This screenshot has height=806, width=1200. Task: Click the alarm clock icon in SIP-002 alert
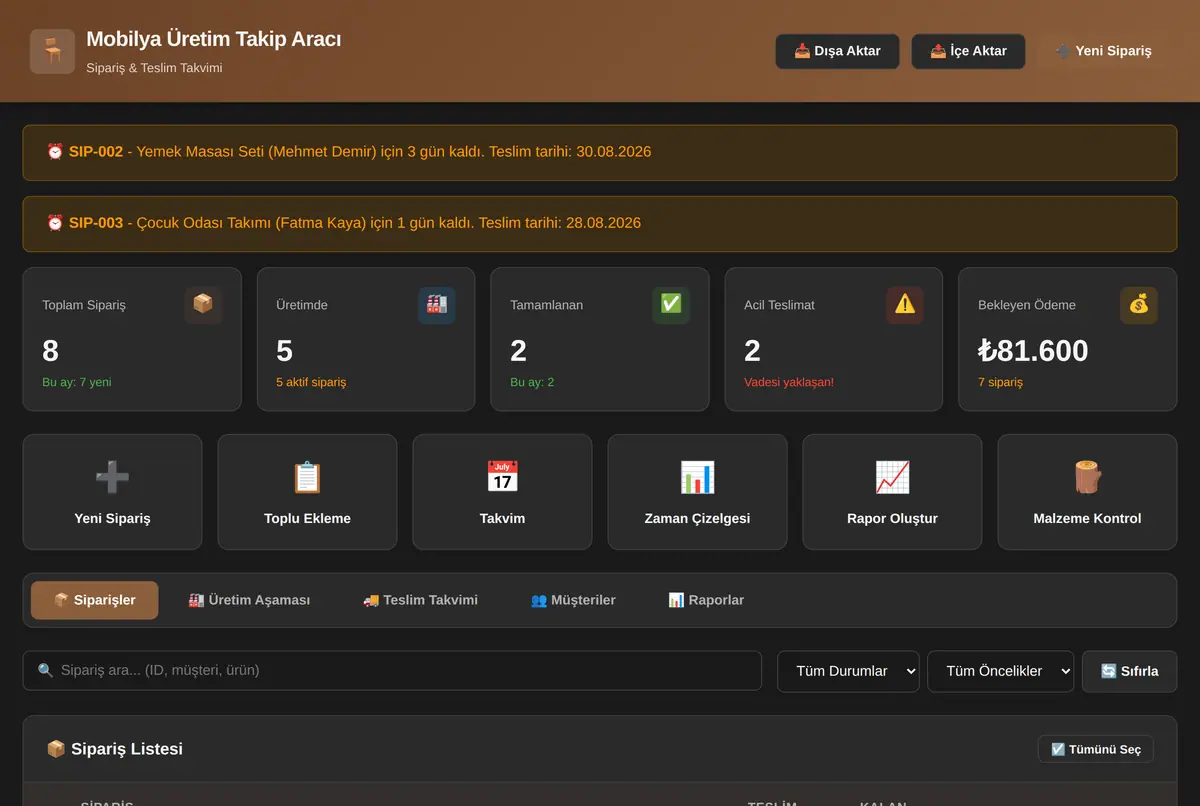coord(55,152)
